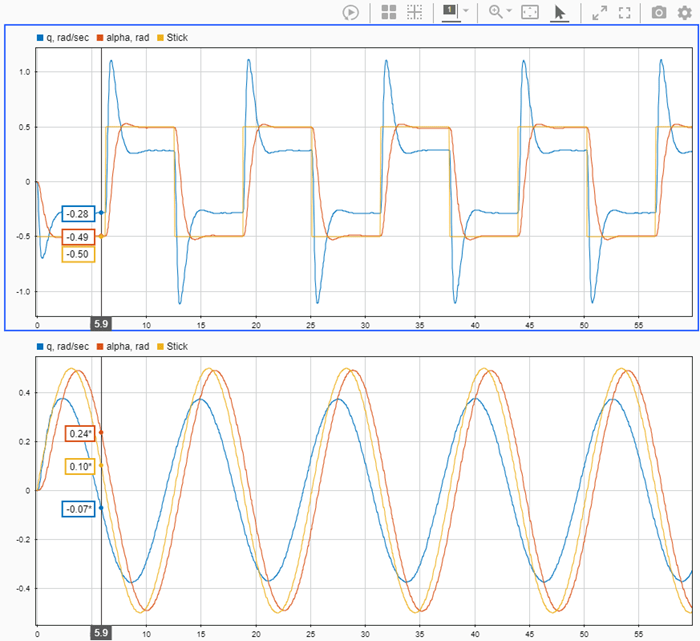700x641 pixels.
Task: Click the orange 0.24* data tip
Action: tap(80, 433)
